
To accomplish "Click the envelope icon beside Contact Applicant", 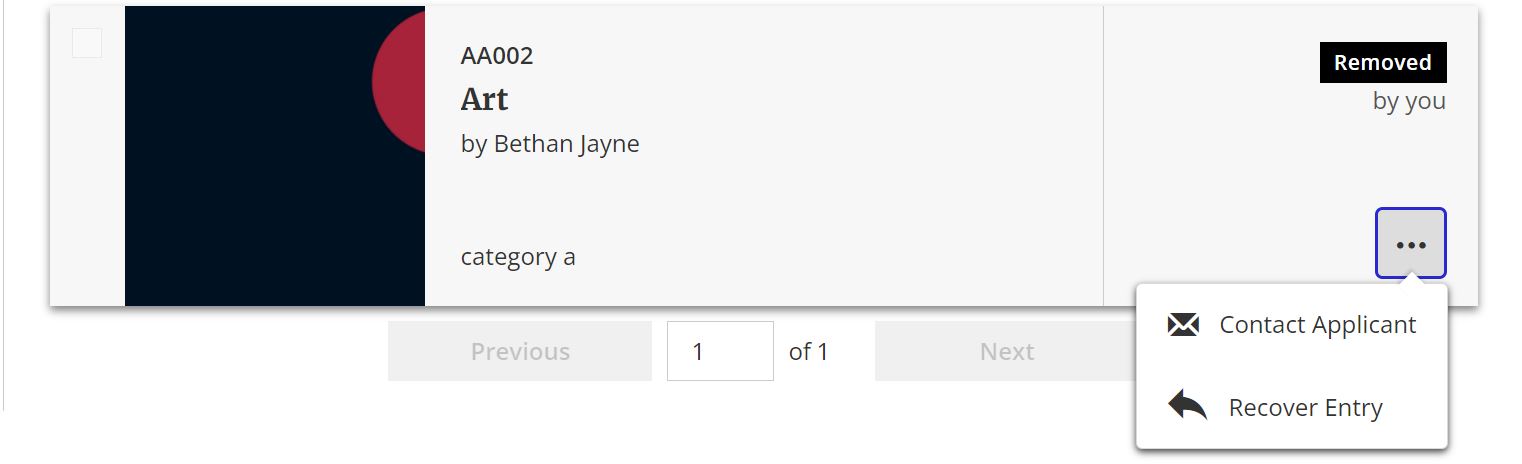I will coord(1183,325).
